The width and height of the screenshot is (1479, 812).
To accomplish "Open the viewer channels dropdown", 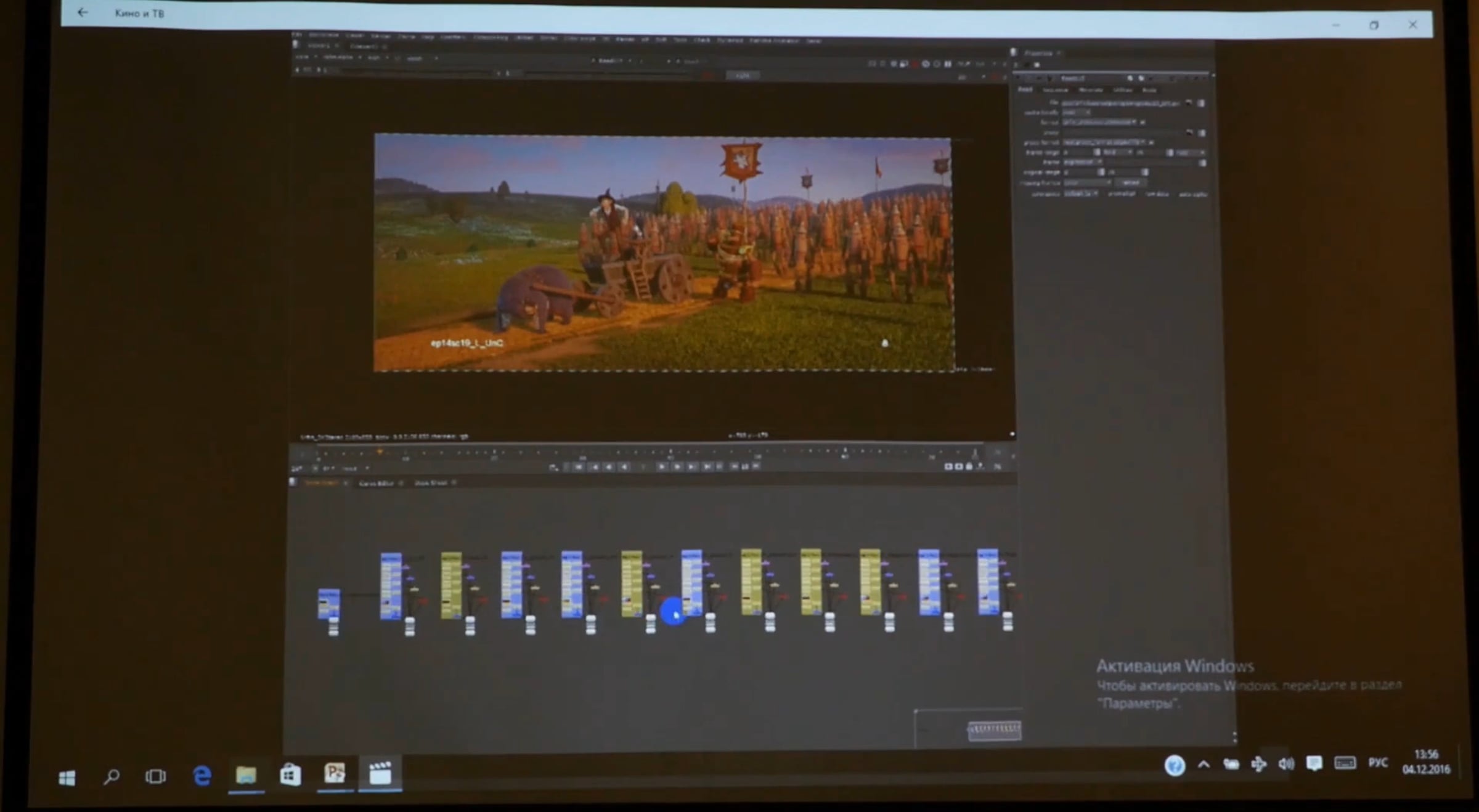I will coord(306,57).
